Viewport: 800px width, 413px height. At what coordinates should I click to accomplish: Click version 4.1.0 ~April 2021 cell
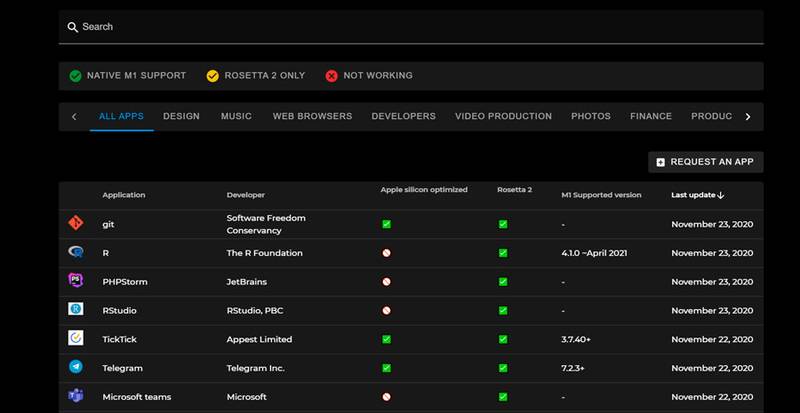pos(594,253)
